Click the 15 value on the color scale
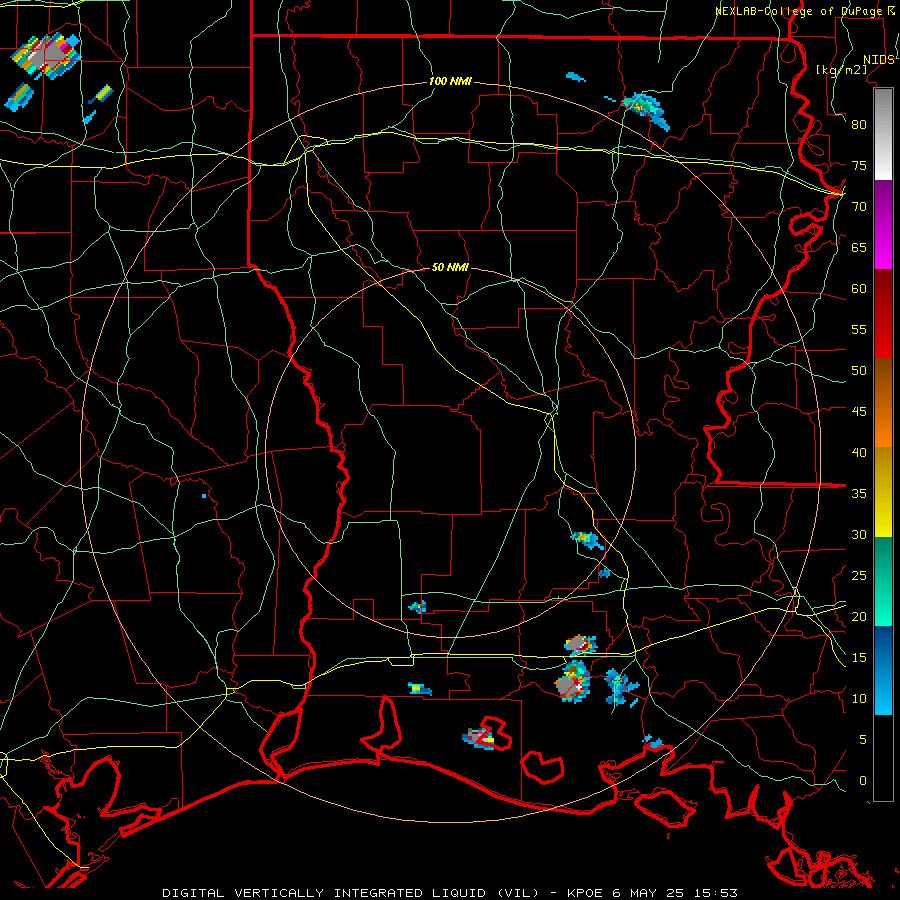900x900 pixels. [859, 658]
